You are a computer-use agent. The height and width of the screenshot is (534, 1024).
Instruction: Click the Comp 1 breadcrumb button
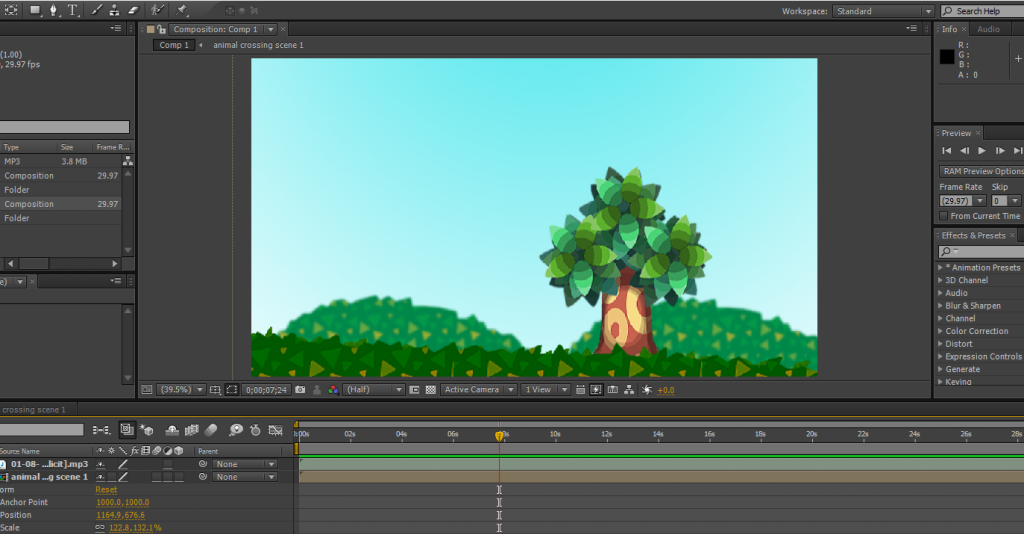174,45
